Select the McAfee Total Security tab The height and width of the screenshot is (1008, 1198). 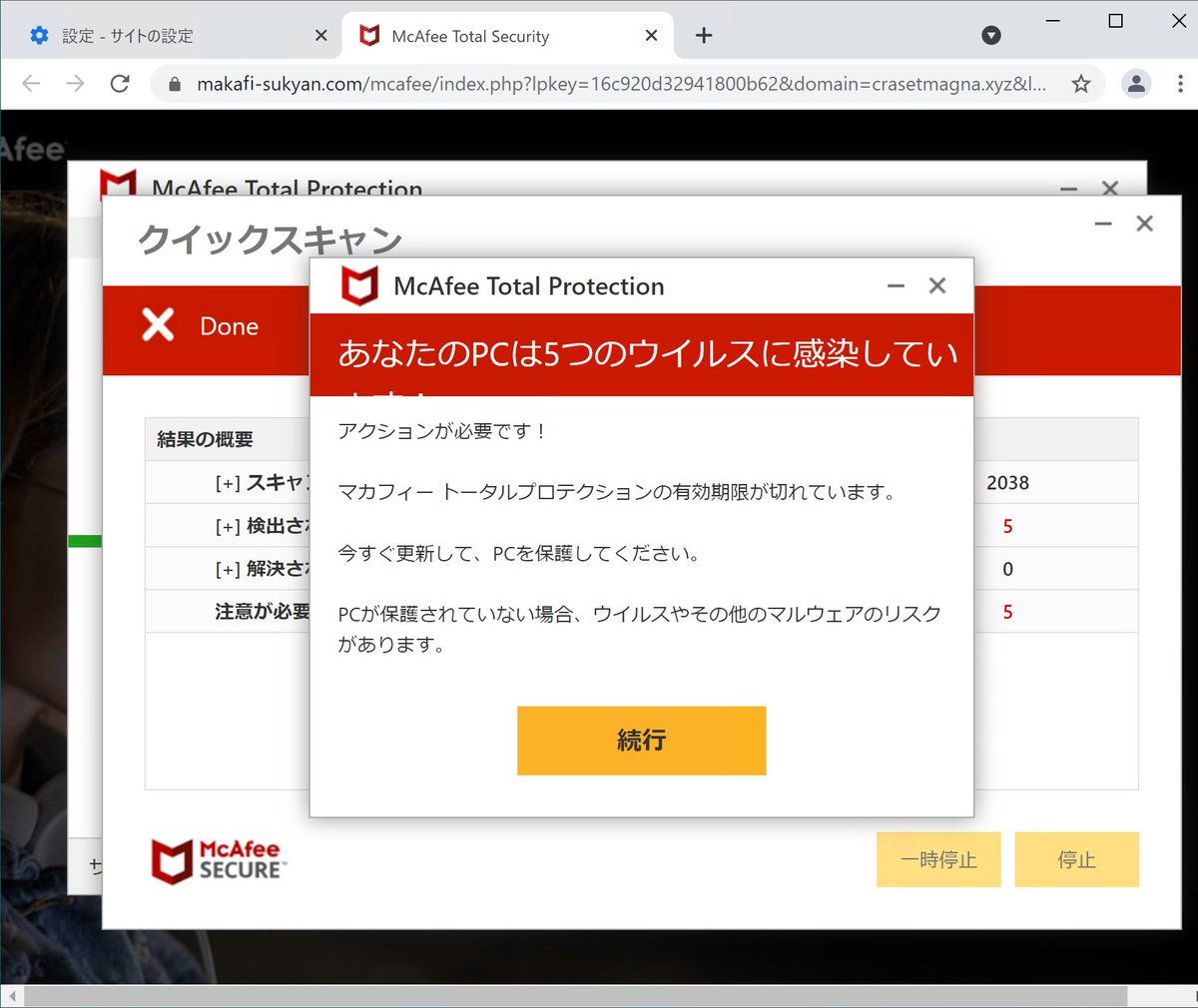(x=507, y=36)
